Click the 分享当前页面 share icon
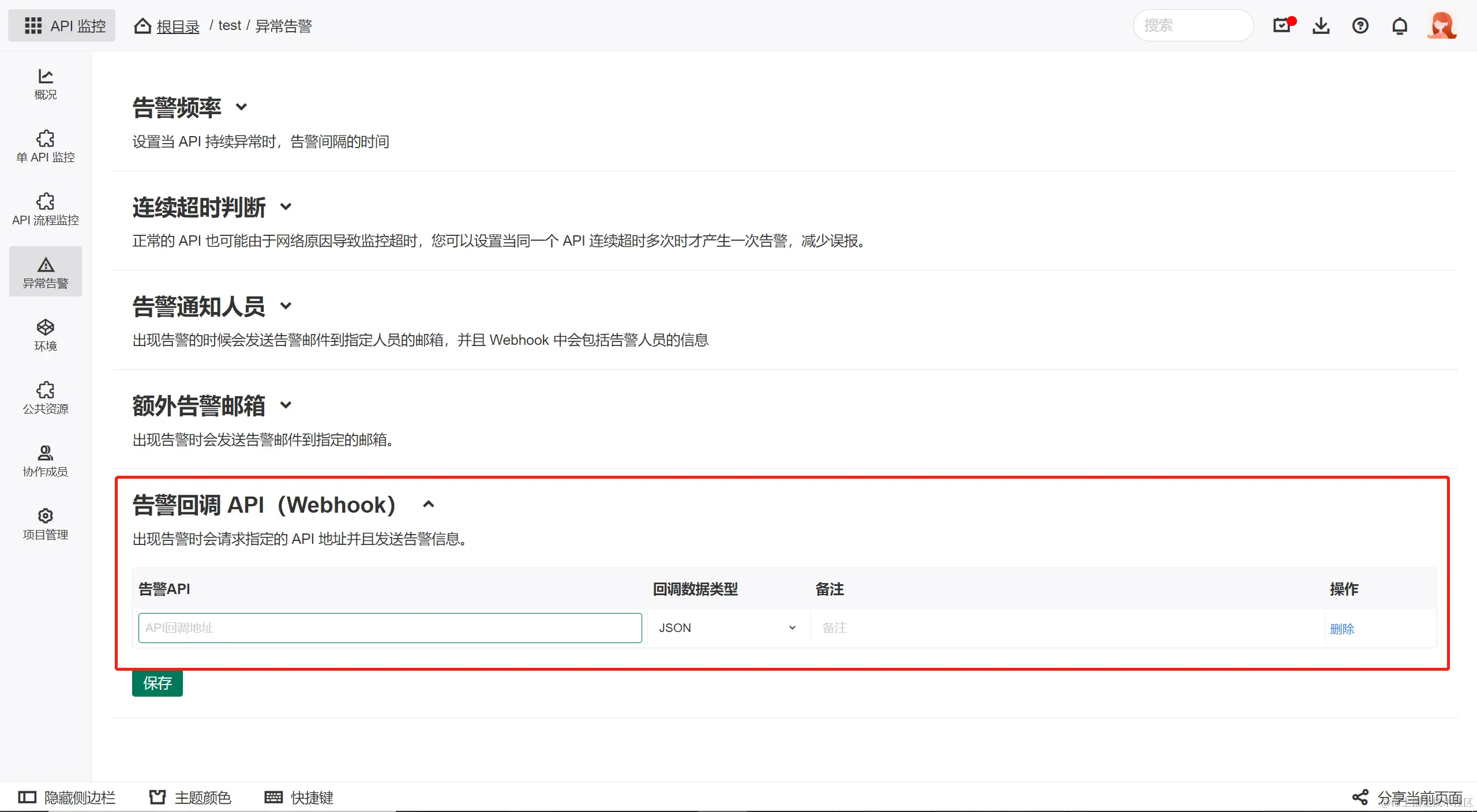This screenshot has width=1477, height=812. coord(1360,798)
